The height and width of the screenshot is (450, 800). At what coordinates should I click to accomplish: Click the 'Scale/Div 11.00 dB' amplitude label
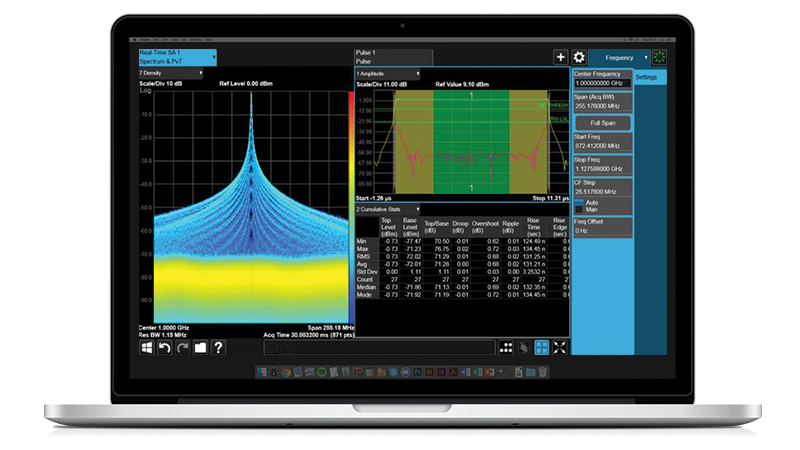(x=382, y=84)
